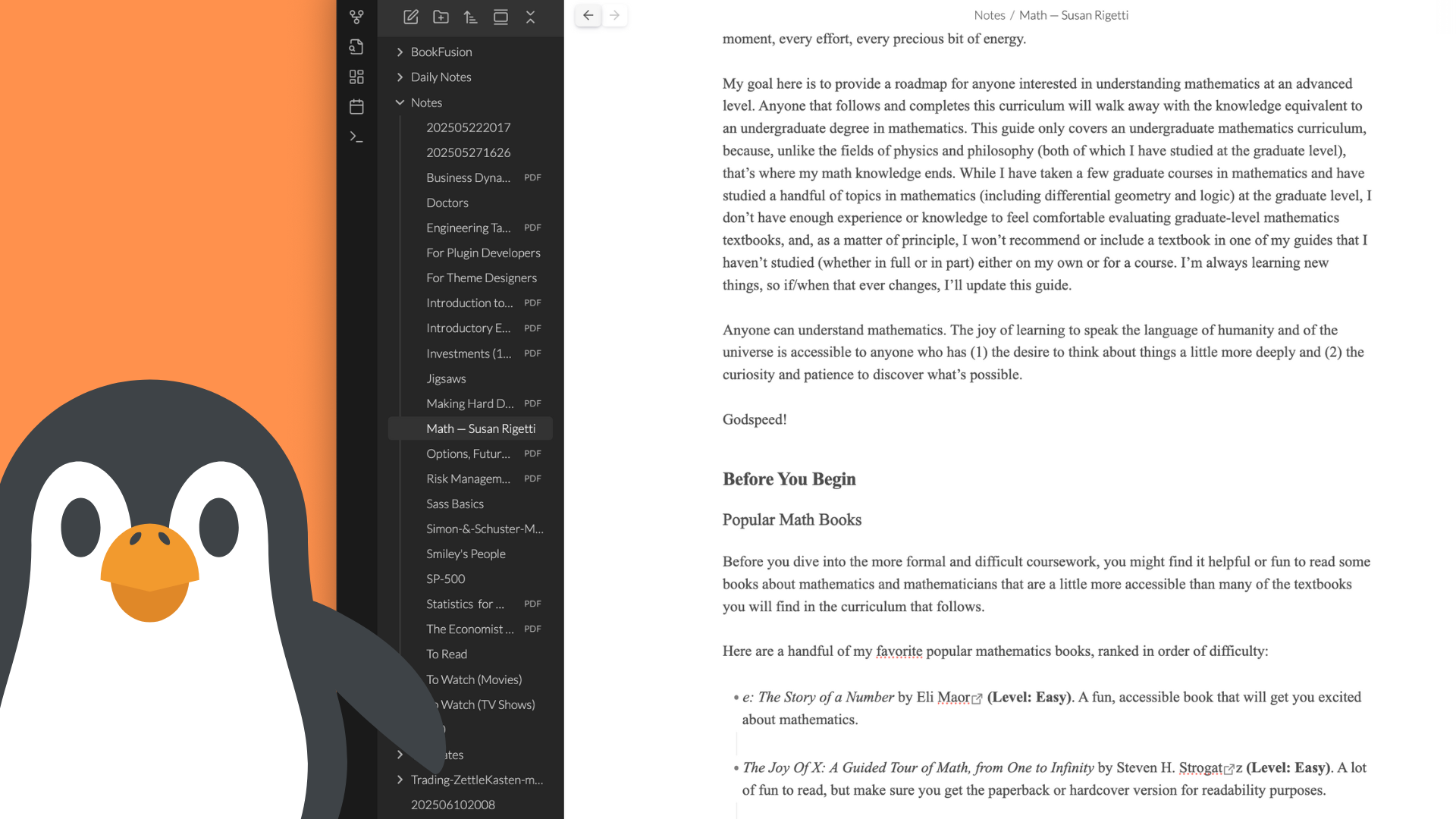Viewport: 1456px width, 819px height.
Task: Select the file search ribbon icon
Action: [x=356, y=47]
